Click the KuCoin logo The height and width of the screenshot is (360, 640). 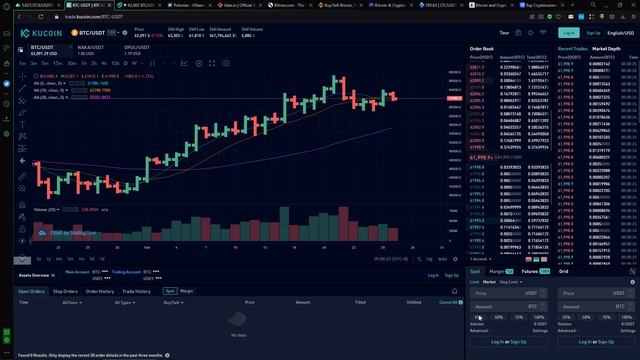point(41,33)
